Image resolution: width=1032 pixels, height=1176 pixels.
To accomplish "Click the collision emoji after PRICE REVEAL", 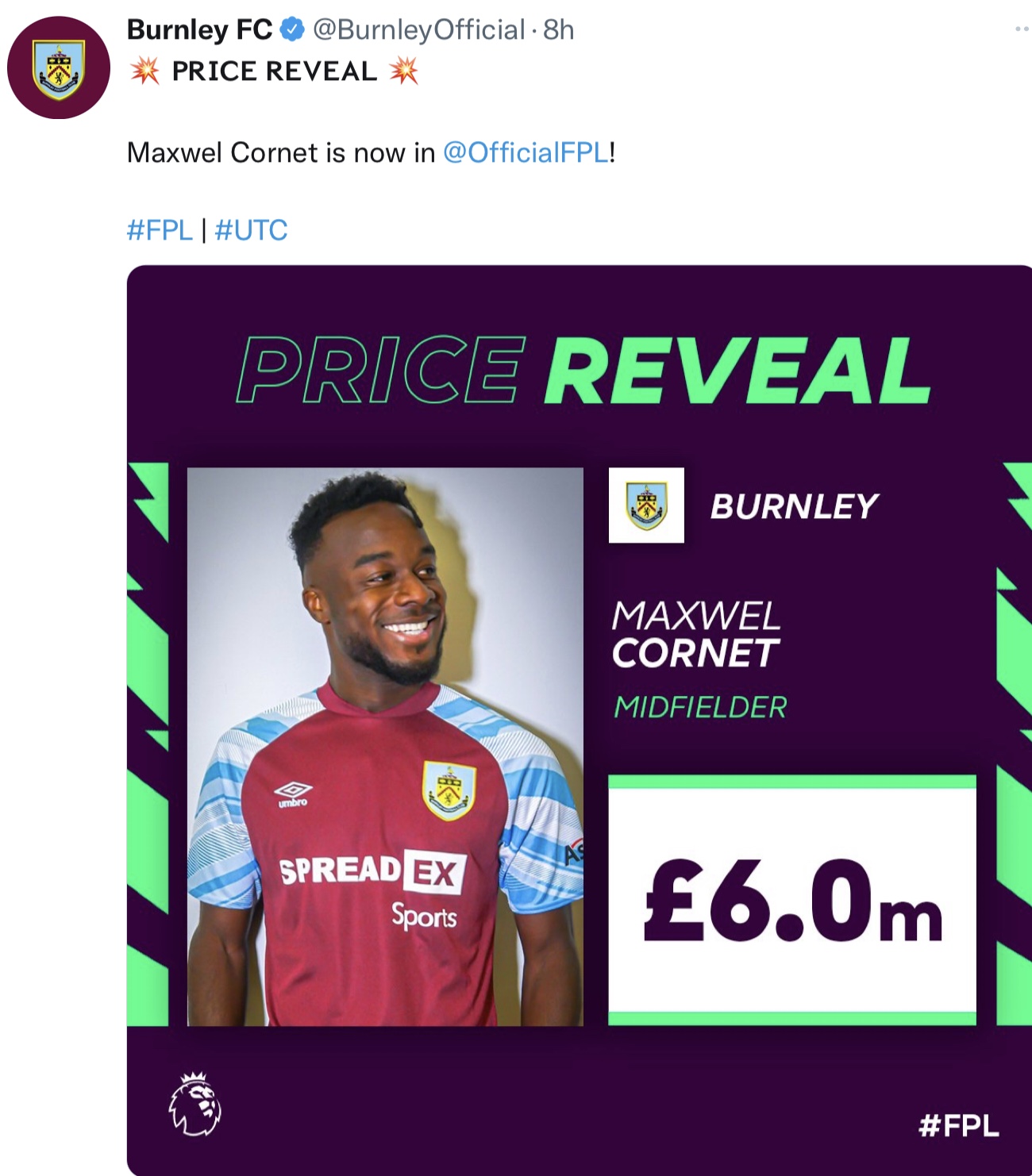I will [x=404, y=71].
